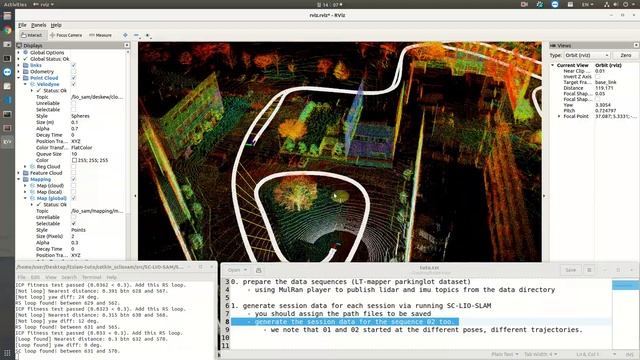Screen dimensions: 640x360
Task: Collapse the Point Cloud group
Action: (x=18, y=78)
